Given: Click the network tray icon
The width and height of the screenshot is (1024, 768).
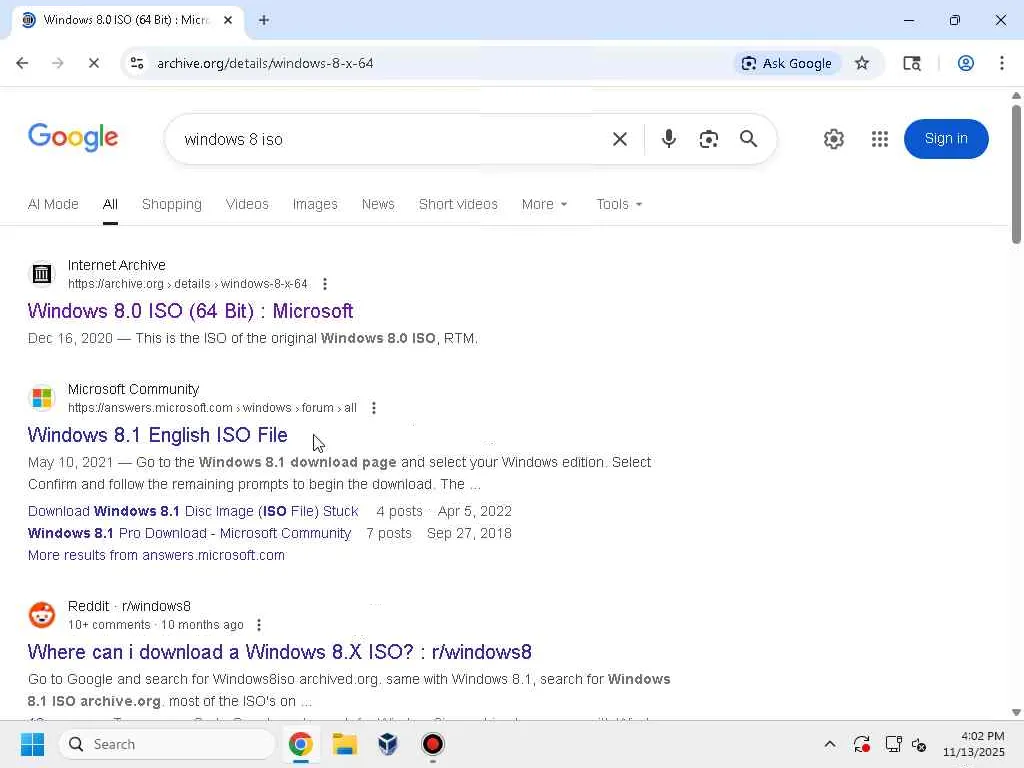Looking at the screenshot, I should 893,744.
